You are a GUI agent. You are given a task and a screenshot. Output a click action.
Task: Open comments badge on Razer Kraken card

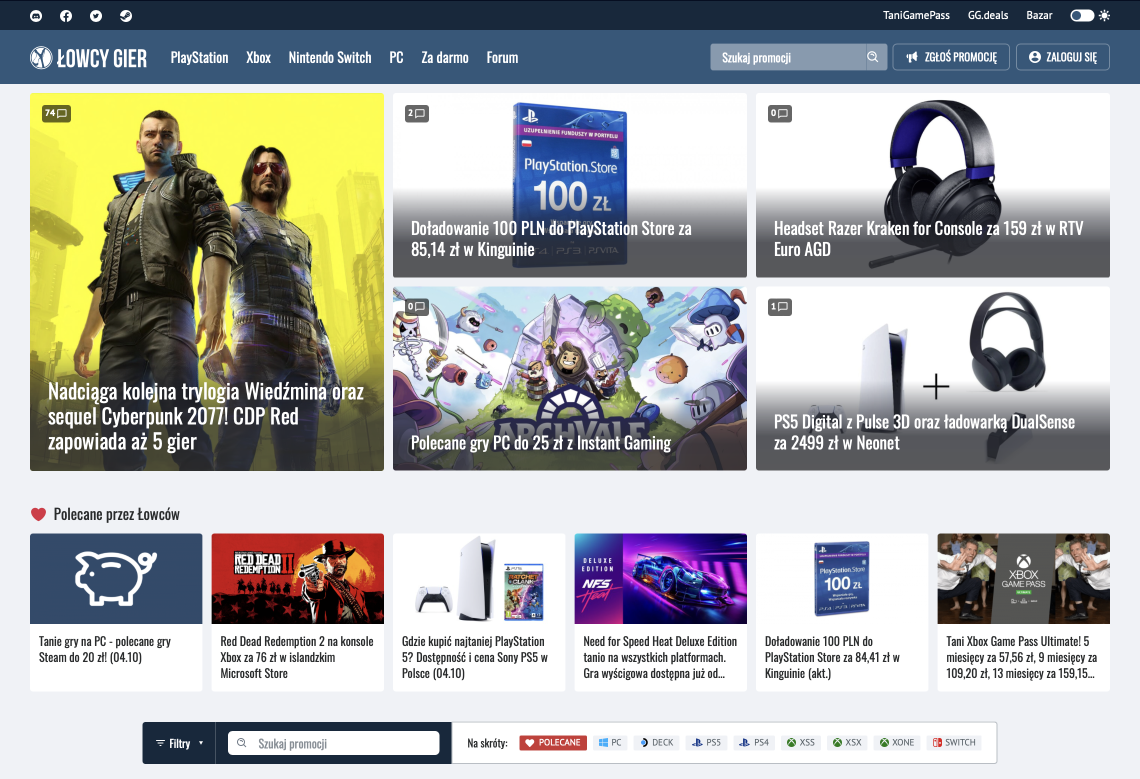tap(779, 113)
